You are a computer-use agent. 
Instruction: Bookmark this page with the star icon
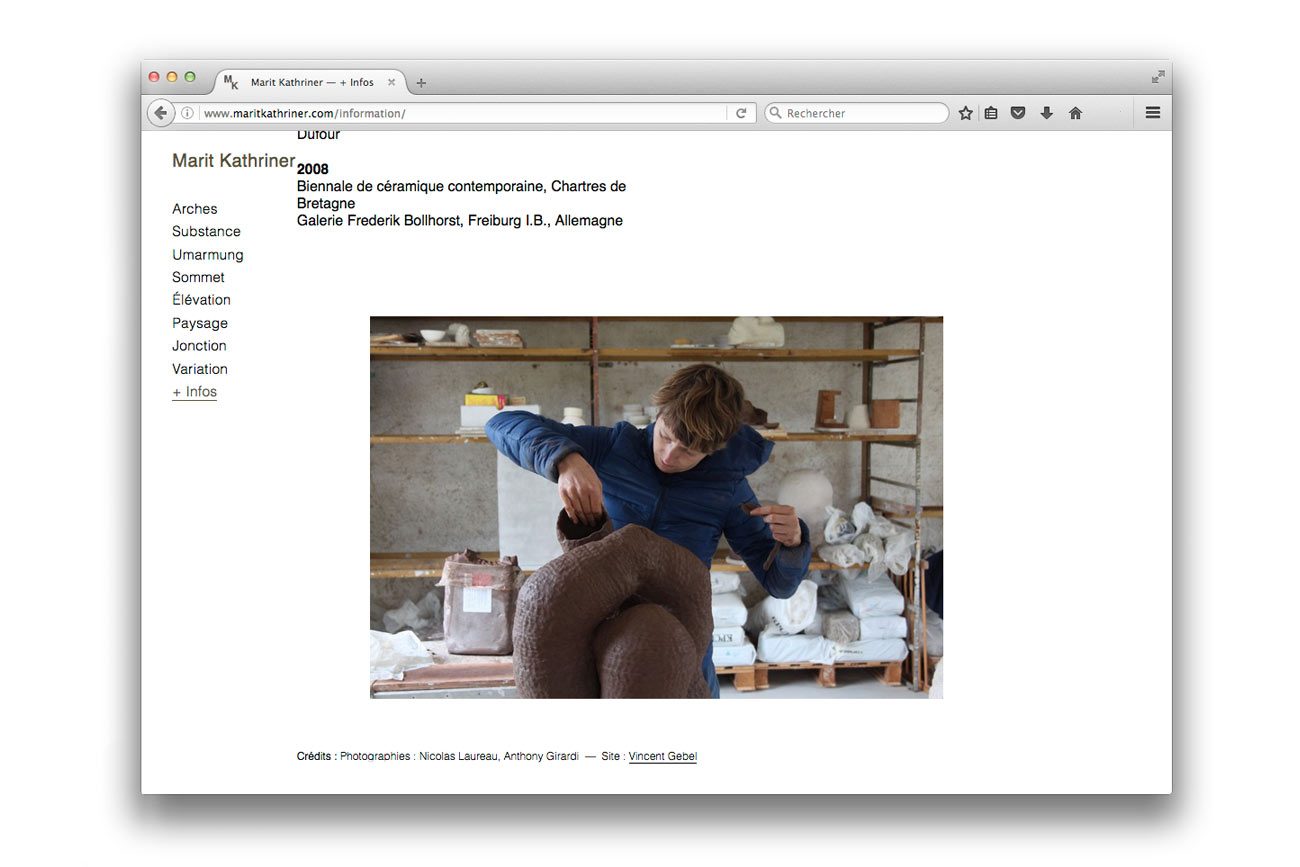[x=965, y=113]
